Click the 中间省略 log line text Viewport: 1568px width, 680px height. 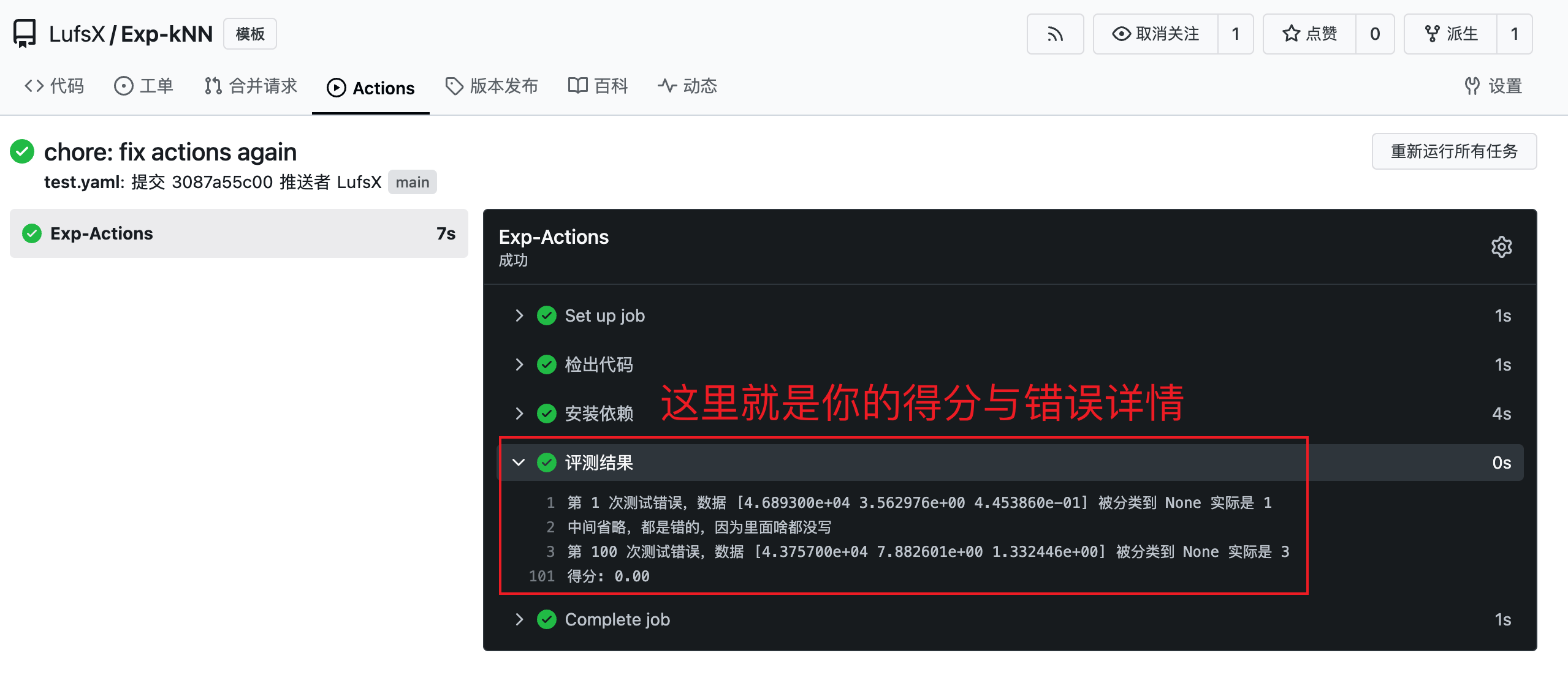(x=699, y=527)
